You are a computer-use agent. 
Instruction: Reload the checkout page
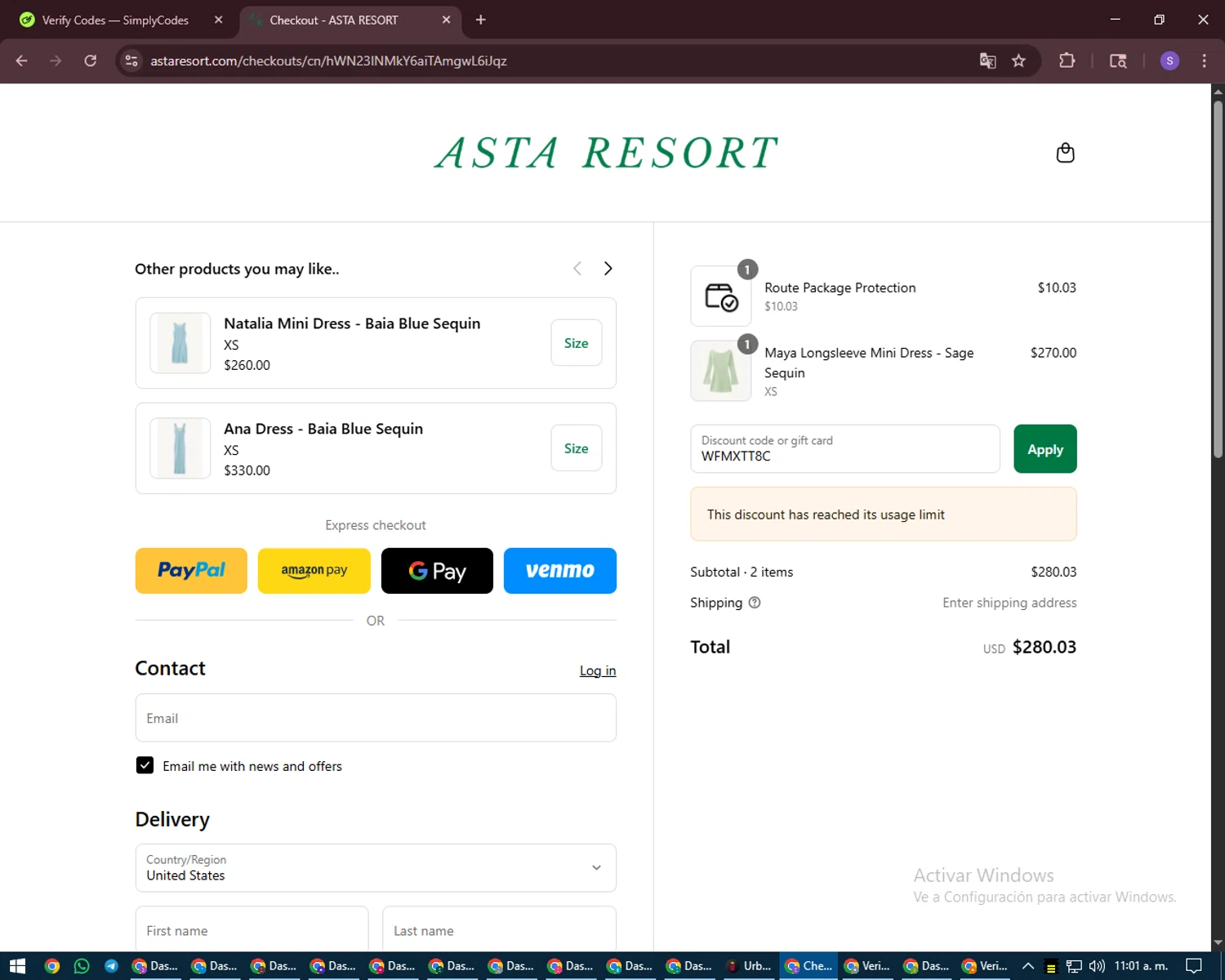pyautogui.click(x=91, y=60)
